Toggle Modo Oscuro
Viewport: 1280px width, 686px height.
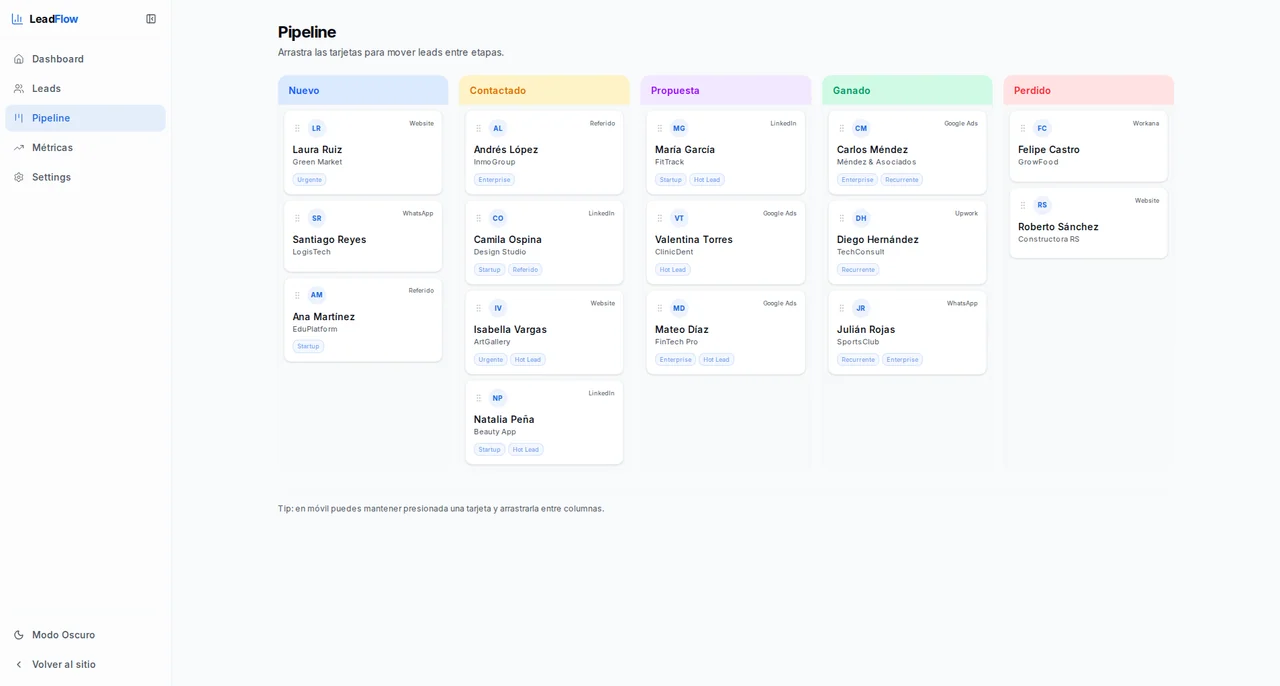pyautogui.click(x=85, y=635)
